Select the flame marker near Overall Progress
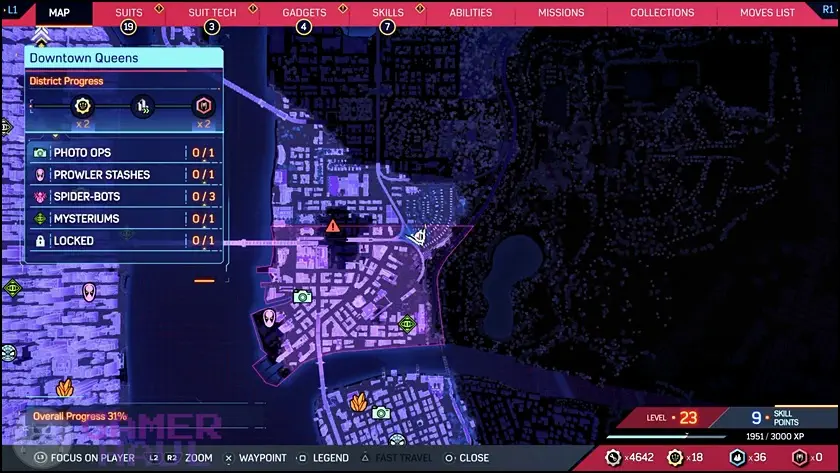 pyautogui.click(x=64, y=387)
